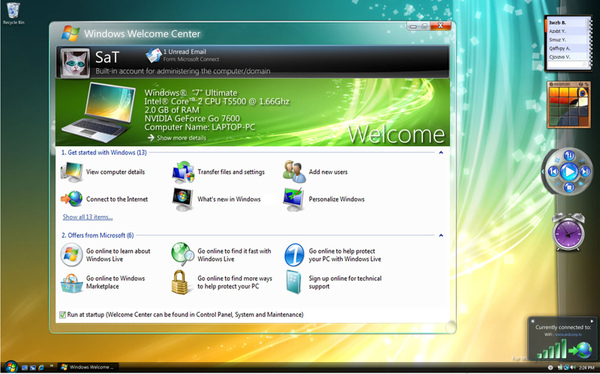Skip to next track in media gadget

585,171
